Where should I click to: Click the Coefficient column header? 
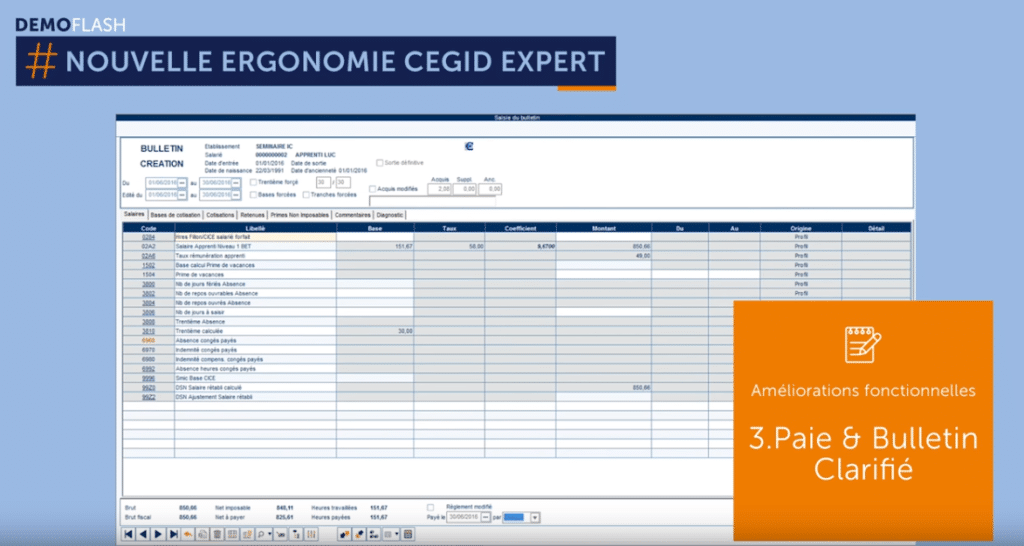520,228
